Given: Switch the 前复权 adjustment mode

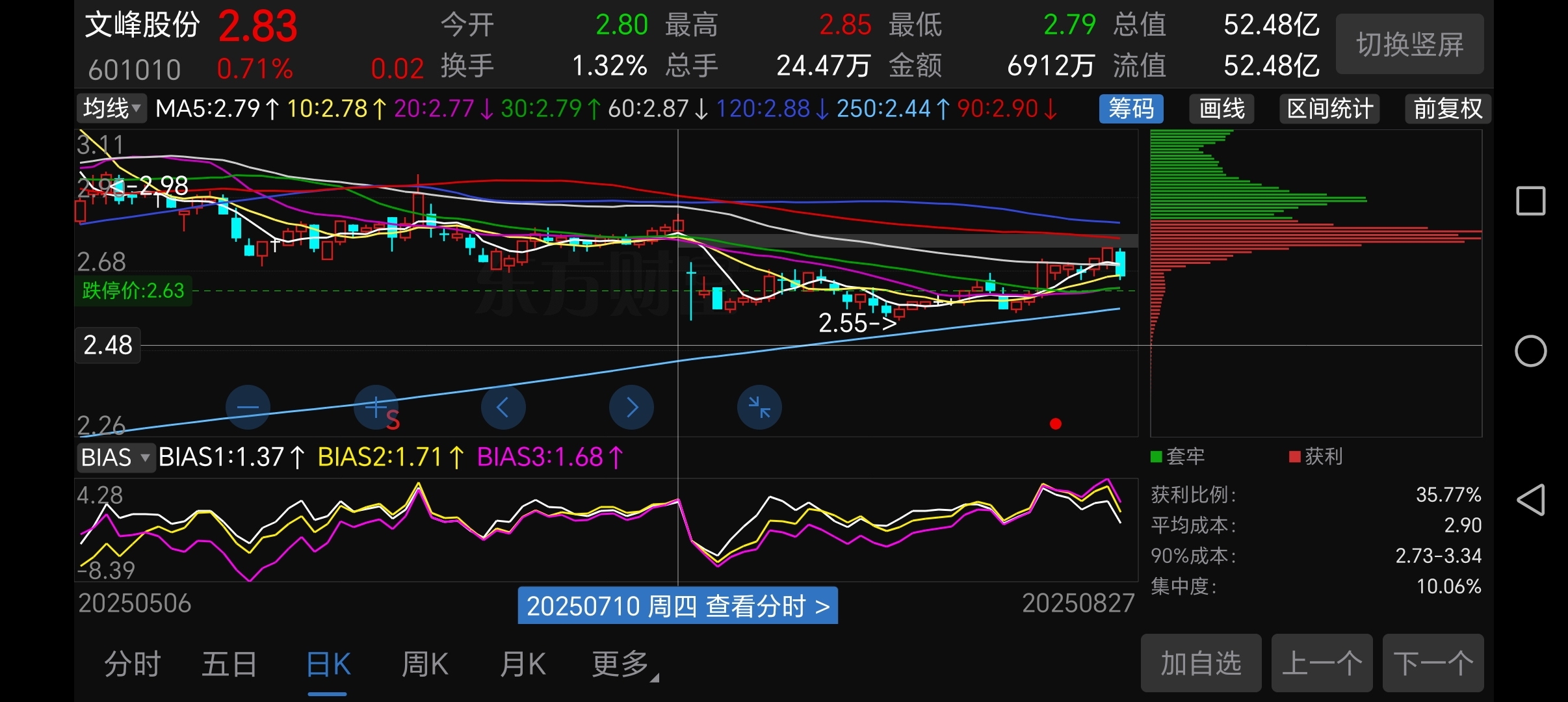Looking at the screenshot, I should click(1448, 109).
